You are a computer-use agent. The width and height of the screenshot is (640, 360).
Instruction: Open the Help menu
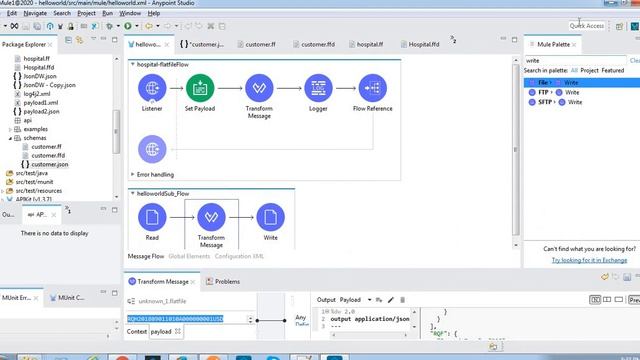pos(154,13)
